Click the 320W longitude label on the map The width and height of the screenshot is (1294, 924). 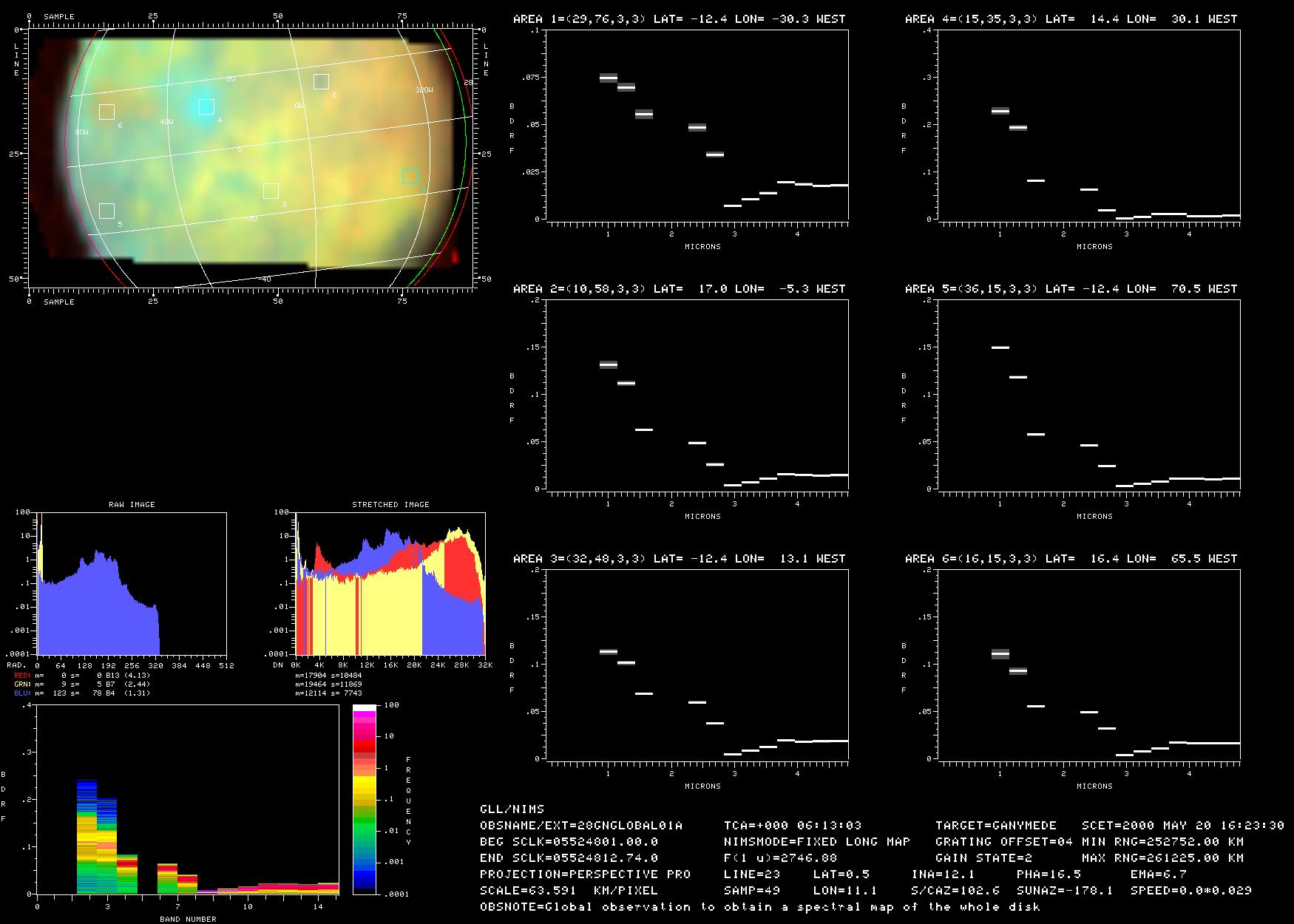coord(424,90)
